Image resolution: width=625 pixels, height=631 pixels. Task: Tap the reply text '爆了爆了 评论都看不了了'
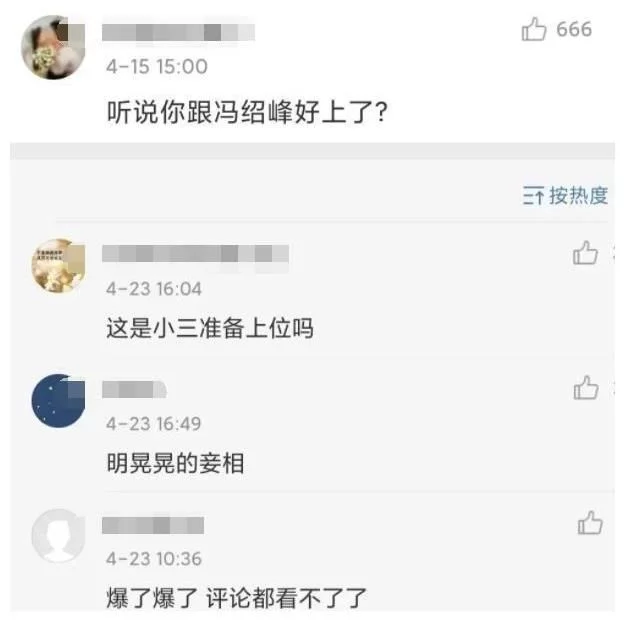[236, 598]
